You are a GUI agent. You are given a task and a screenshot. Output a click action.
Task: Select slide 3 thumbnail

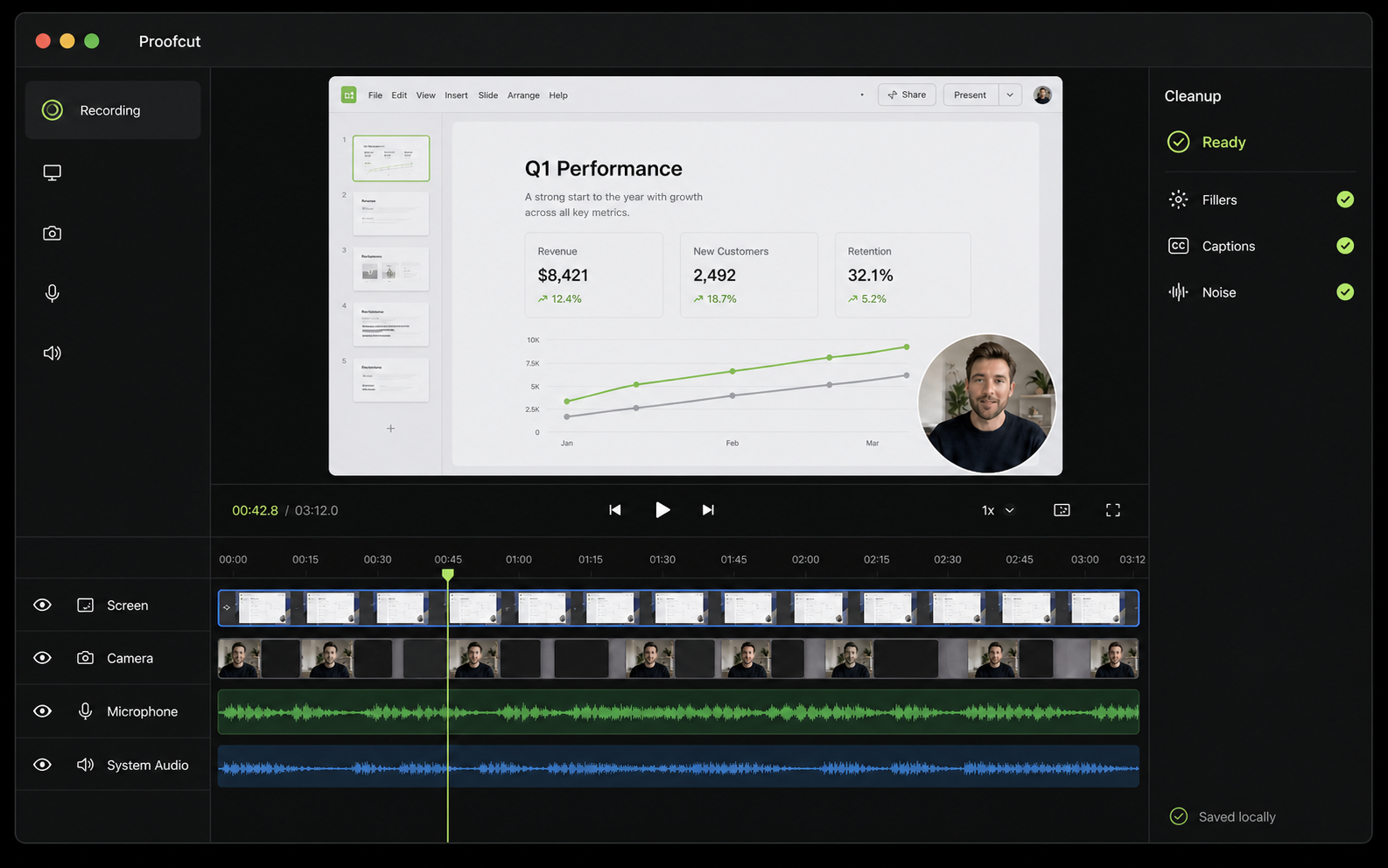pyautogui.click(x=391, y=269)
